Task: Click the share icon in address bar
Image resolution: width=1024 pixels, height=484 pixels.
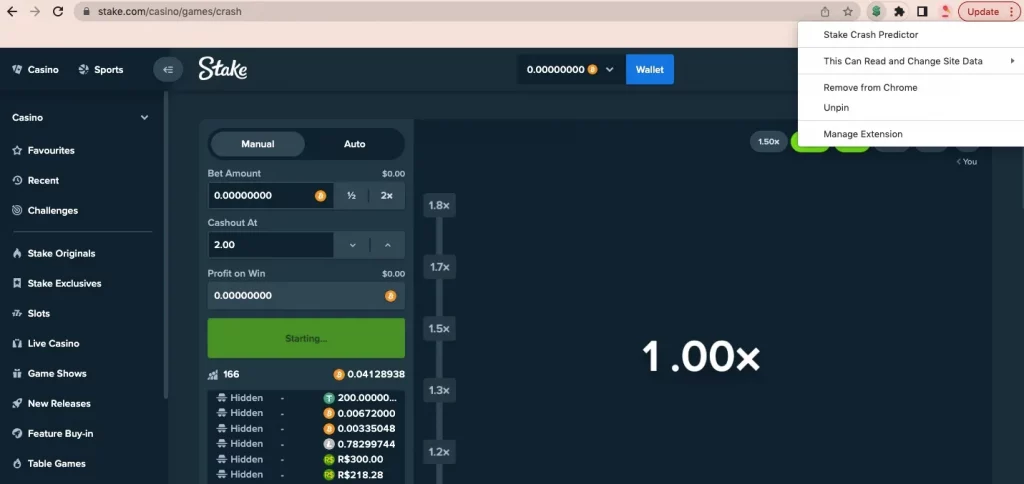Action: (x=825, y=12)
